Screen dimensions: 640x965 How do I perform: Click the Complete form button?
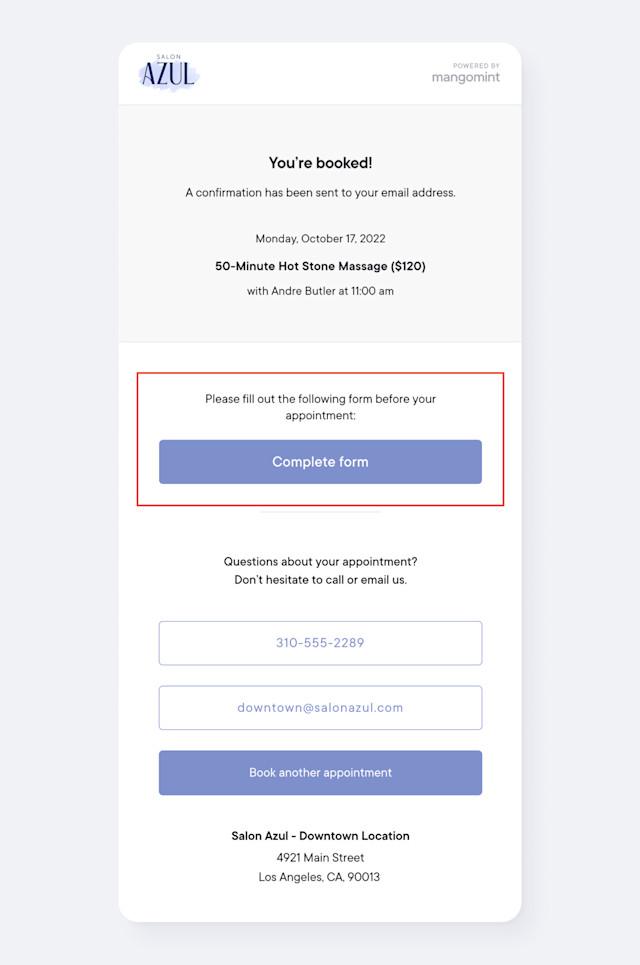(x=320, y=462)
